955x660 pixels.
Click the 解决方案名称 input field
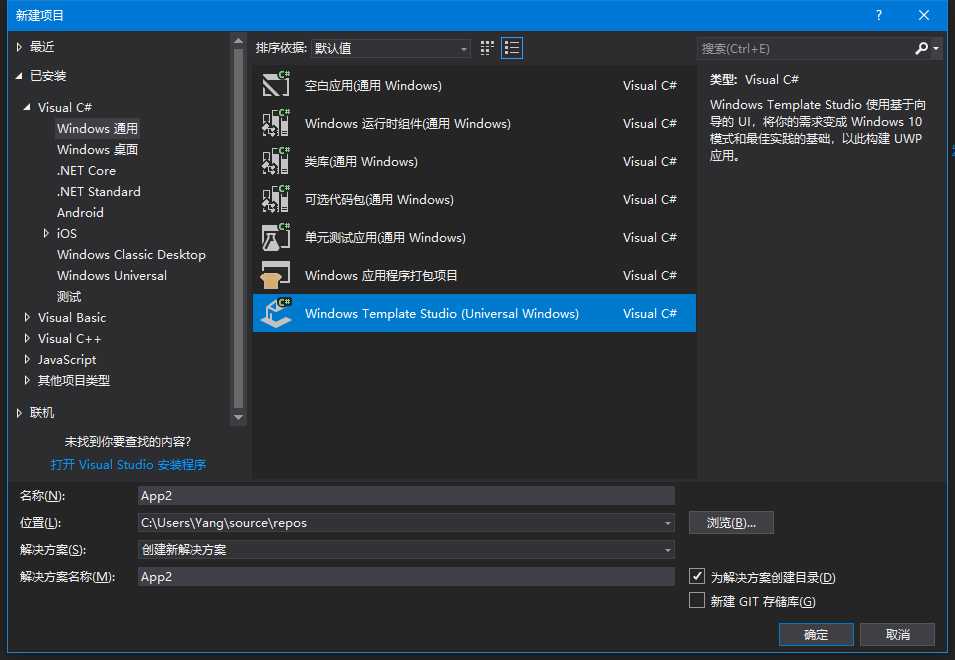(406, 577)
